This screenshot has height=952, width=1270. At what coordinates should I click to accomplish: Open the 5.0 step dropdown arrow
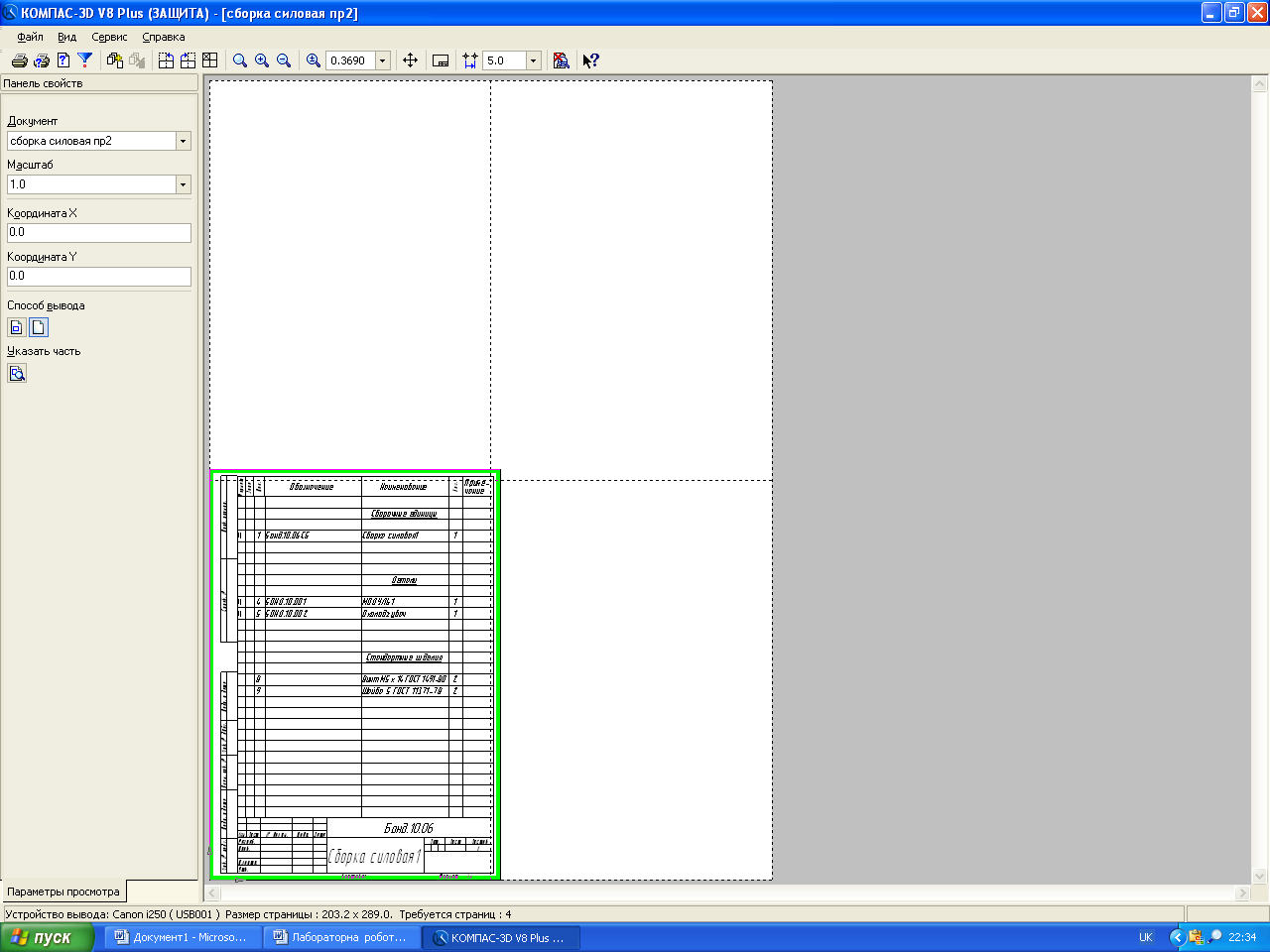click(533, 60)
